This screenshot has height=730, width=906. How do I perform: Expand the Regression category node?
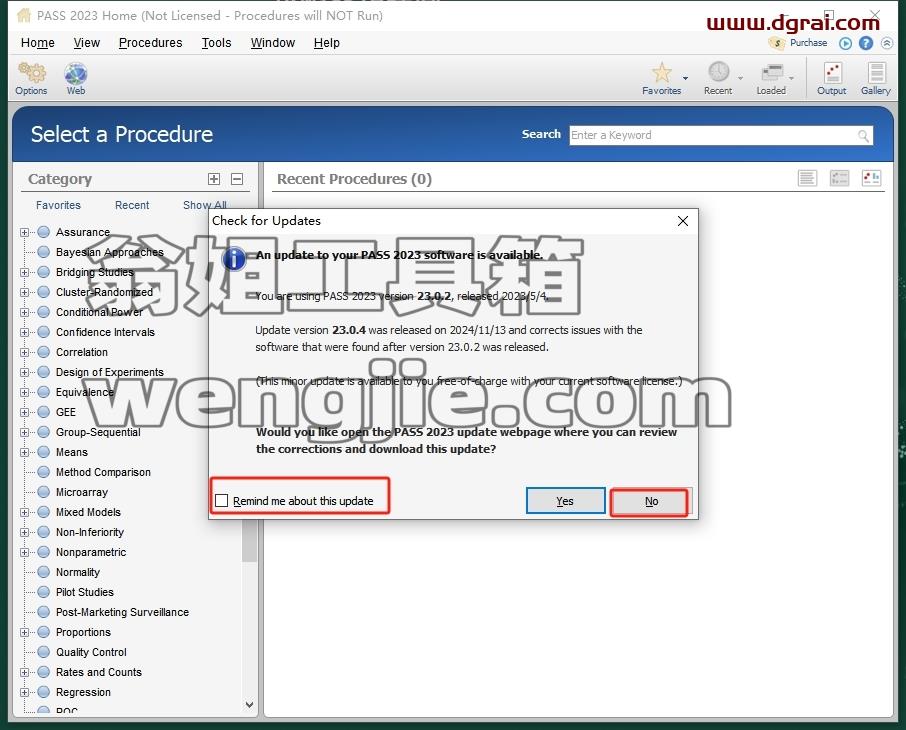24,692
